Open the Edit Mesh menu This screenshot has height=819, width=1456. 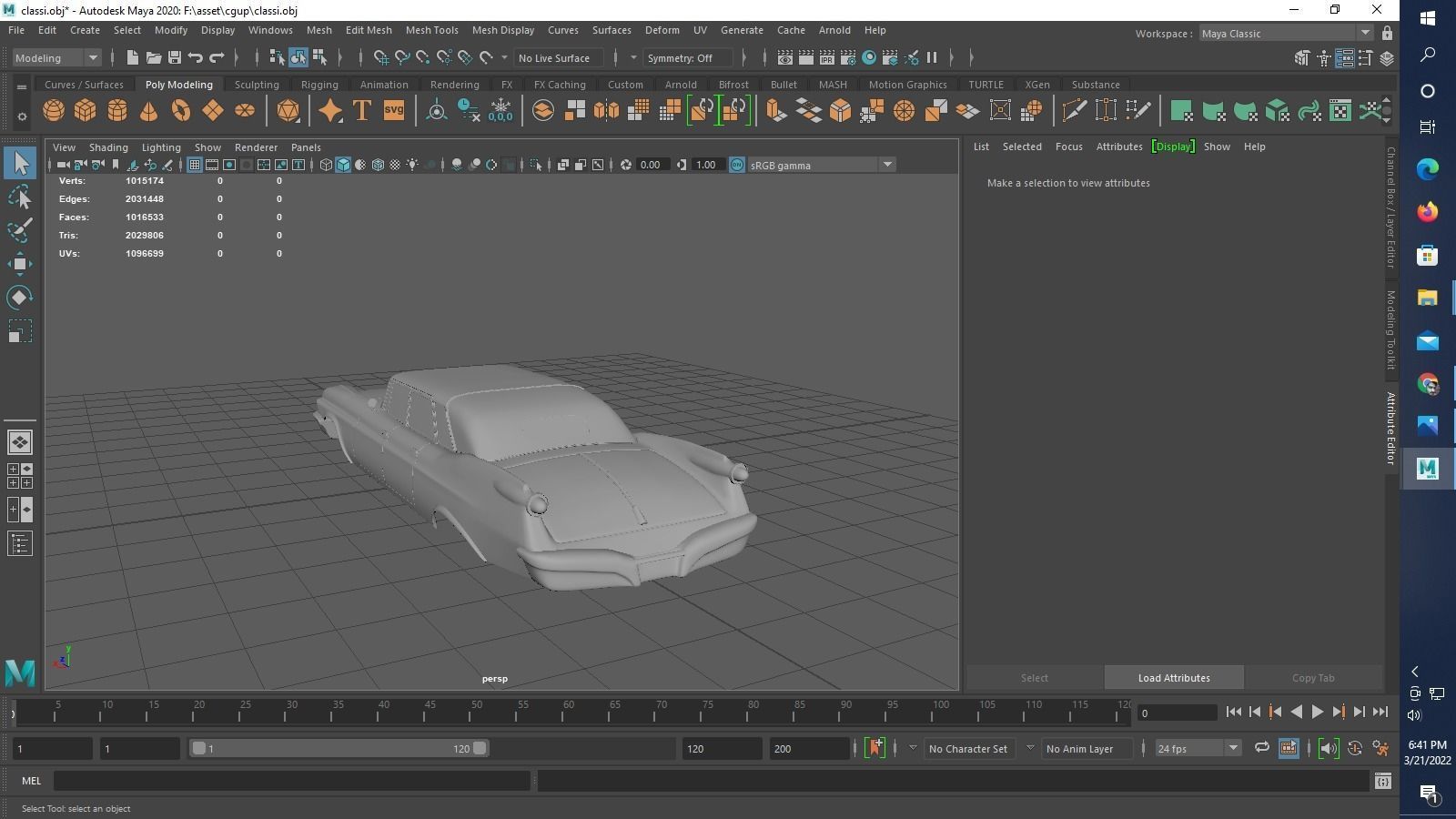click(369, 30)
